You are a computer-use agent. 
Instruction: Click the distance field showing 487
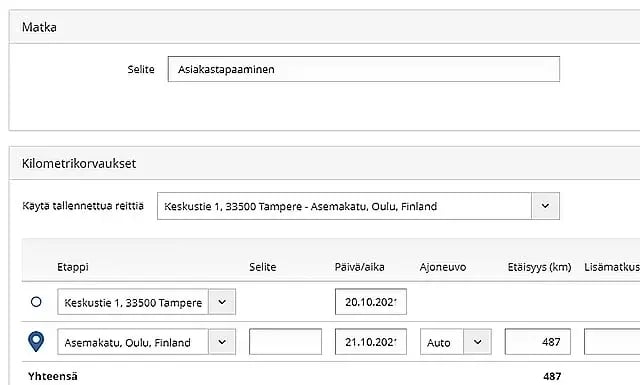pyautogui.click(x=538, y=341)
